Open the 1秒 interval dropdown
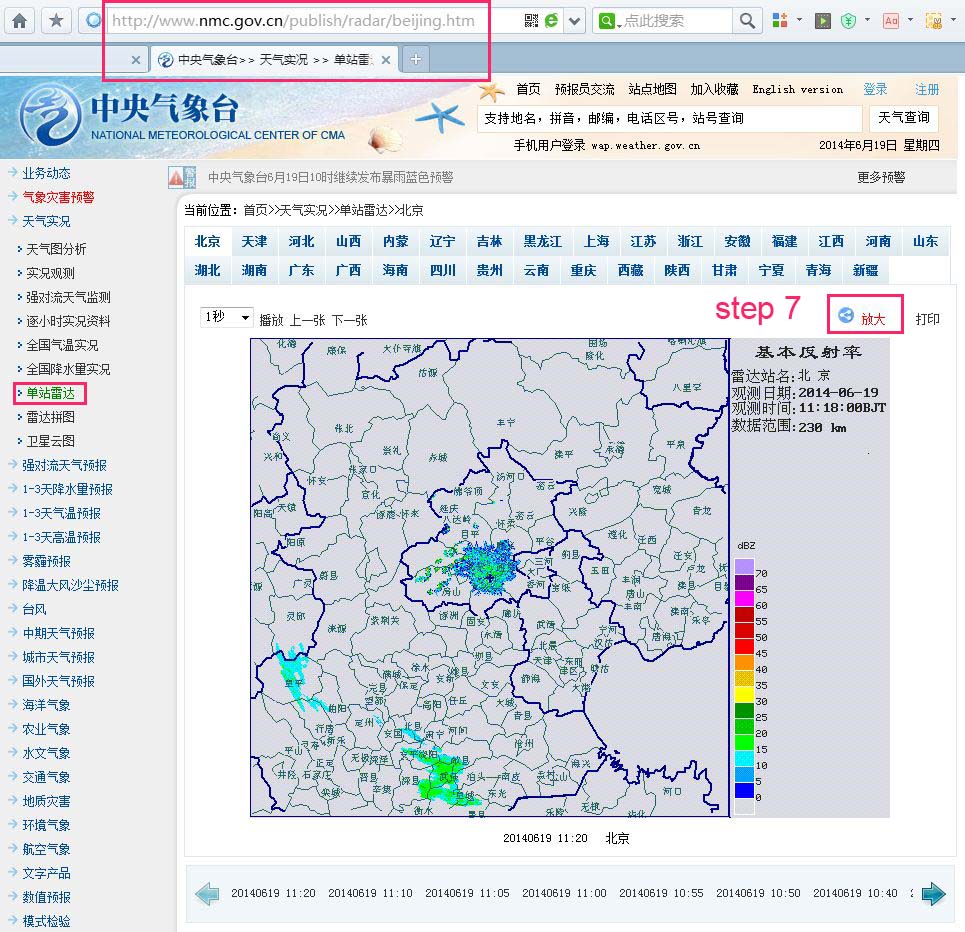This screenshot has width=965, height=932. [226, 317]
